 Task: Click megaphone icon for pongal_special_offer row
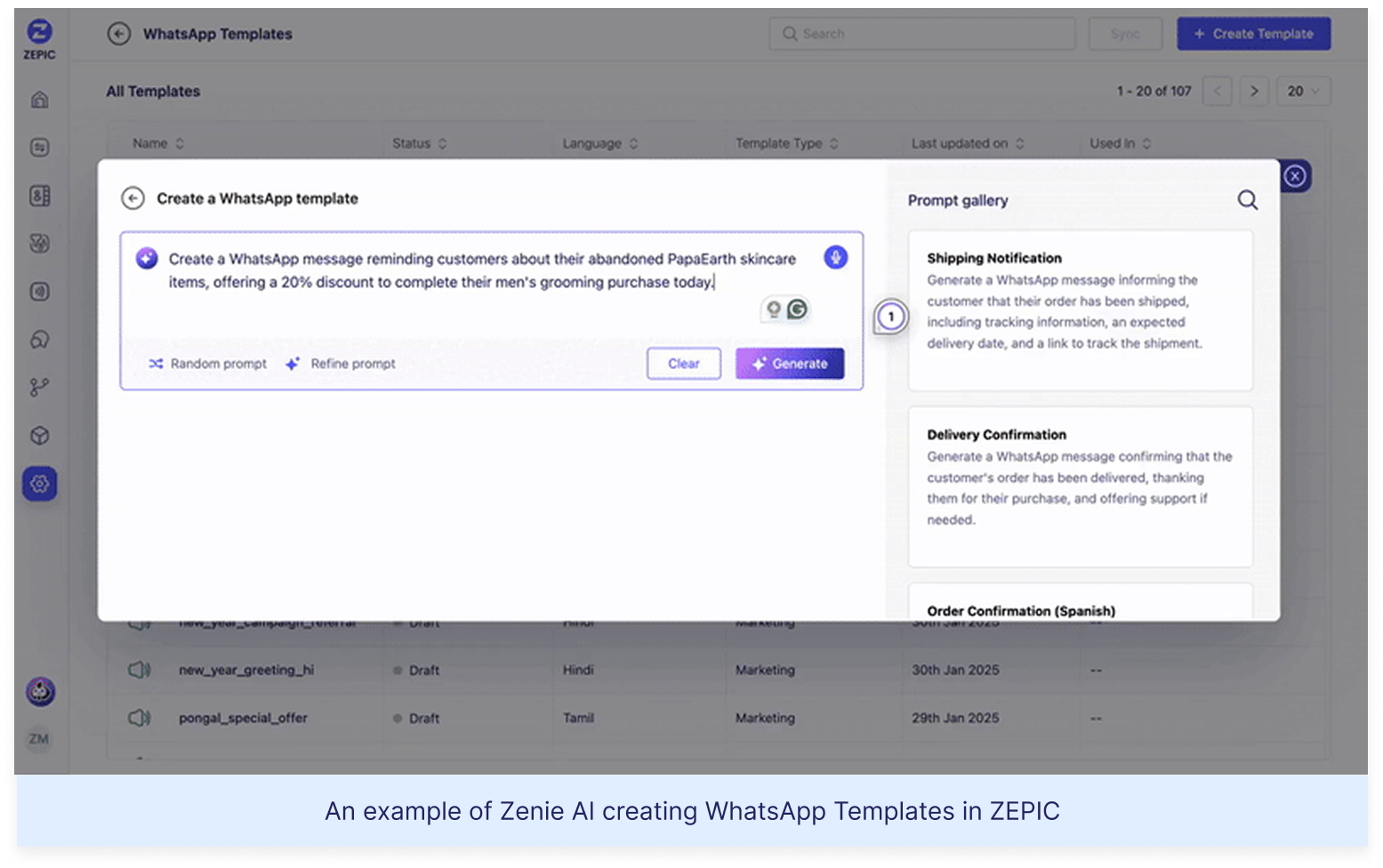(x=140, y=718)
